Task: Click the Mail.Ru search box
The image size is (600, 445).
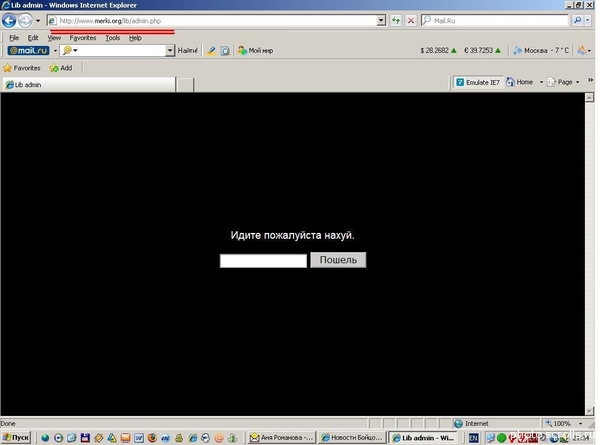Action: click(x=496, y=21)
